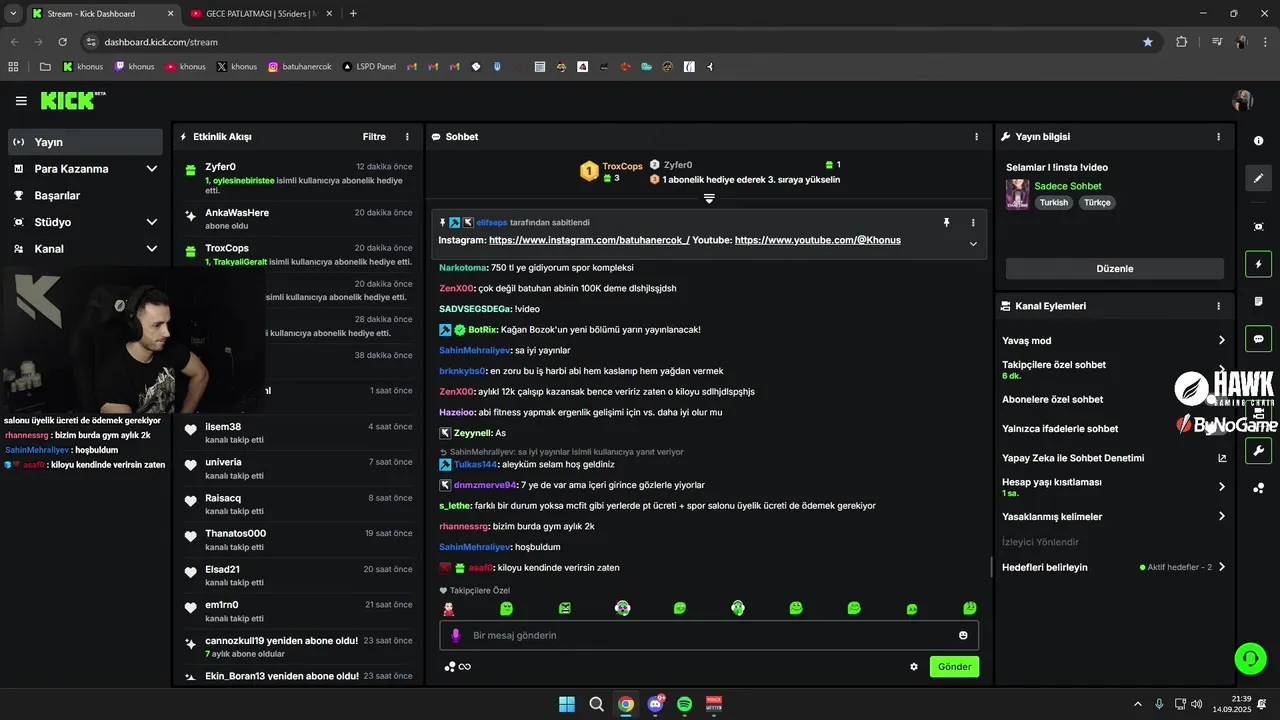Open Sohbet panel three-dot menu
This screenshot has width=1280, height=720.
[x=977, y=137]
